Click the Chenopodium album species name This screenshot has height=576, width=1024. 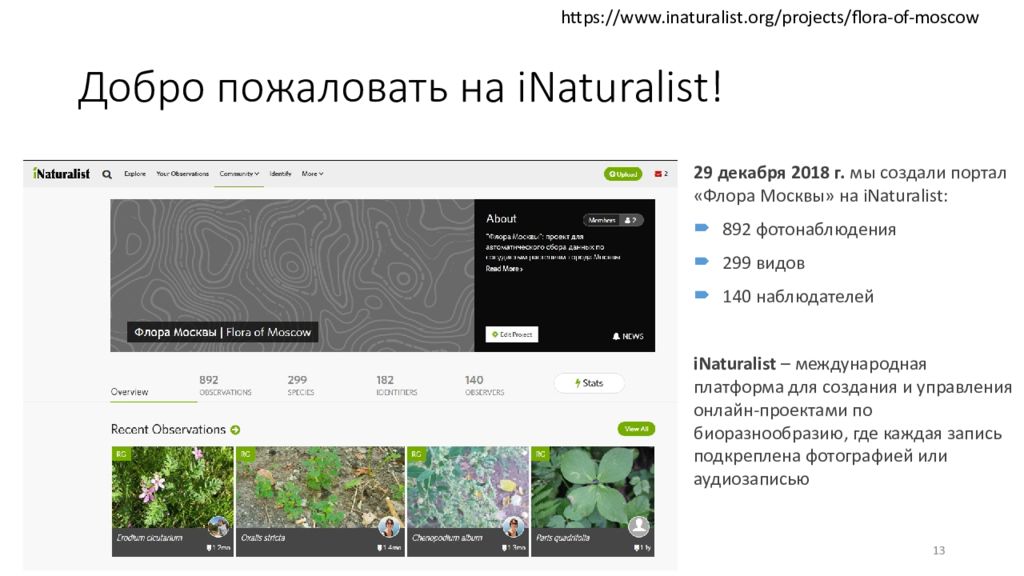tap(447, 538)
